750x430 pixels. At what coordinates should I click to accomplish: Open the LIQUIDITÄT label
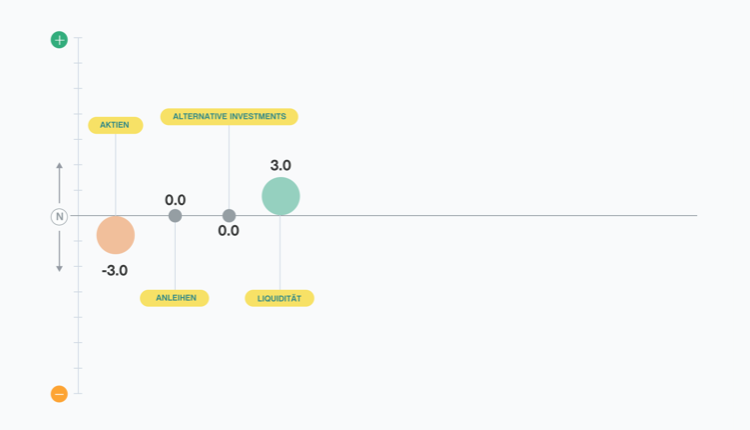279,298
